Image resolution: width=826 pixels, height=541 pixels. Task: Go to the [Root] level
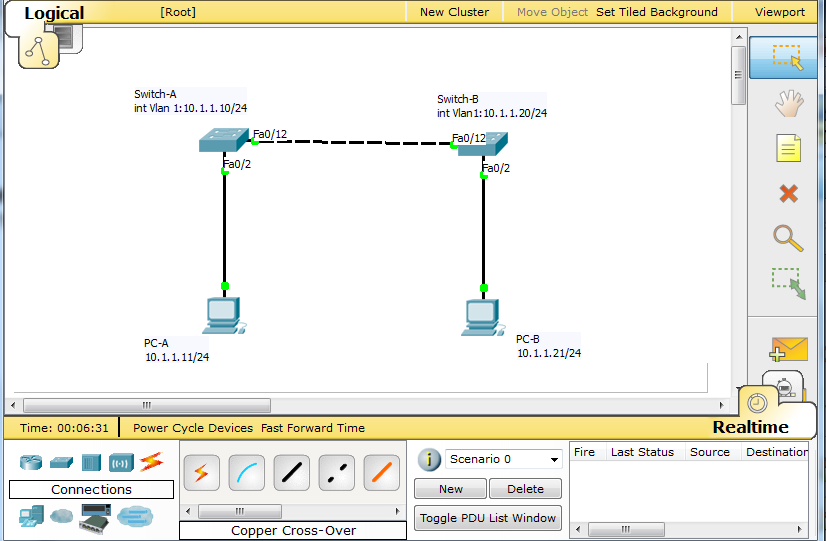[178, 12]
